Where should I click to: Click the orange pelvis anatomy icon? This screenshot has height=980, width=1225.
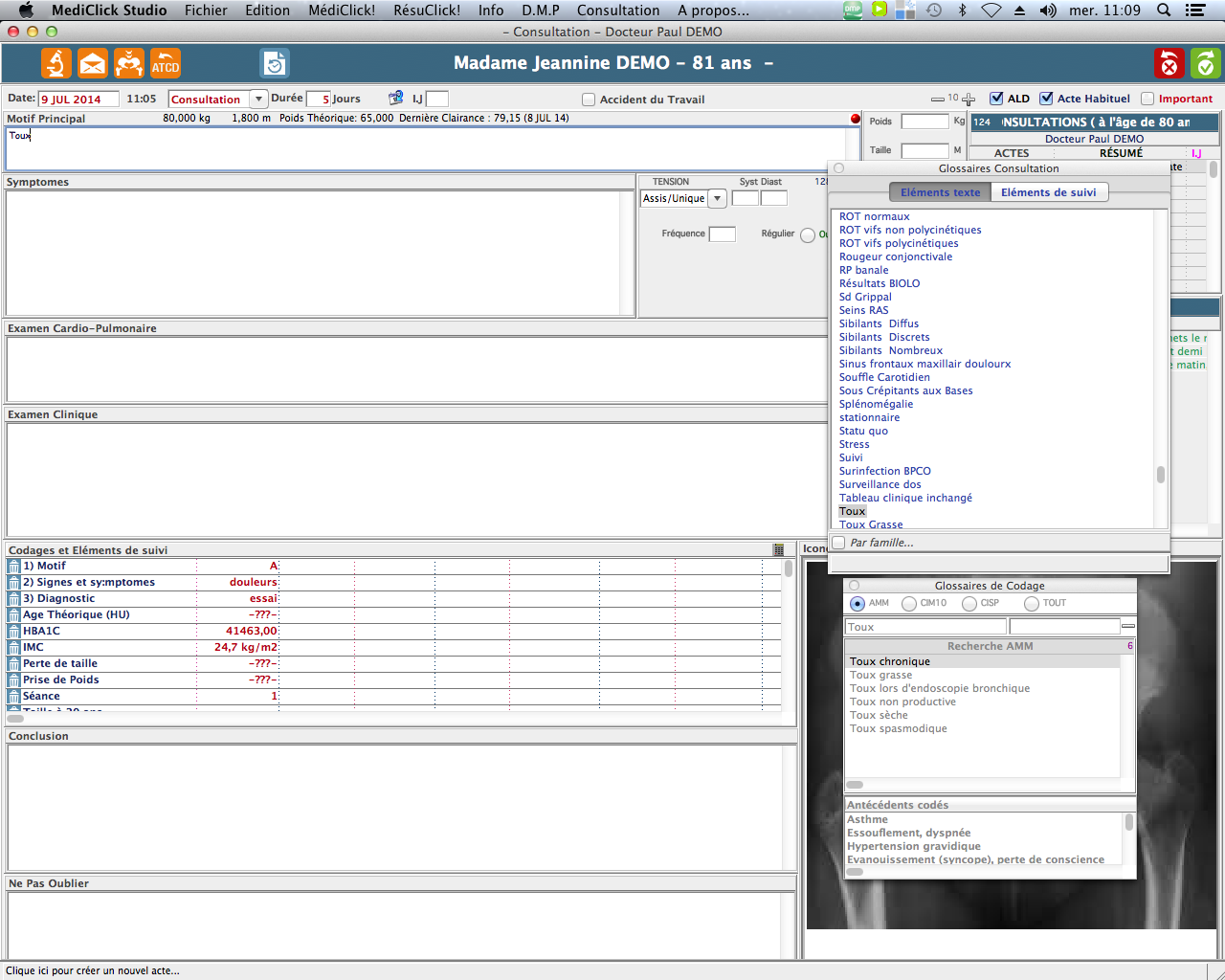coord(129,64)
